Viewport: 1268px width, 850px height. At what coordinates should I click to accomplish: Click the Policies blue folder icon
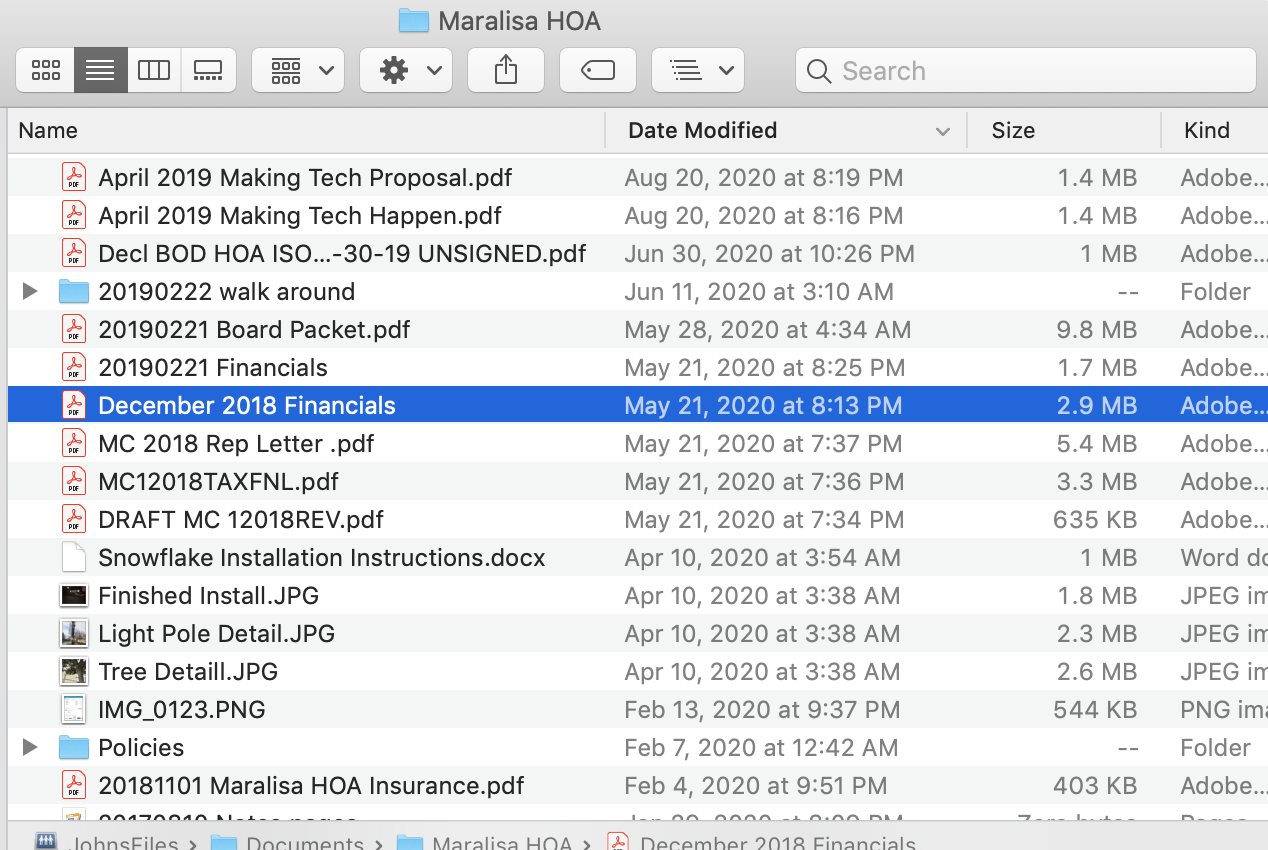pos(74,747)
